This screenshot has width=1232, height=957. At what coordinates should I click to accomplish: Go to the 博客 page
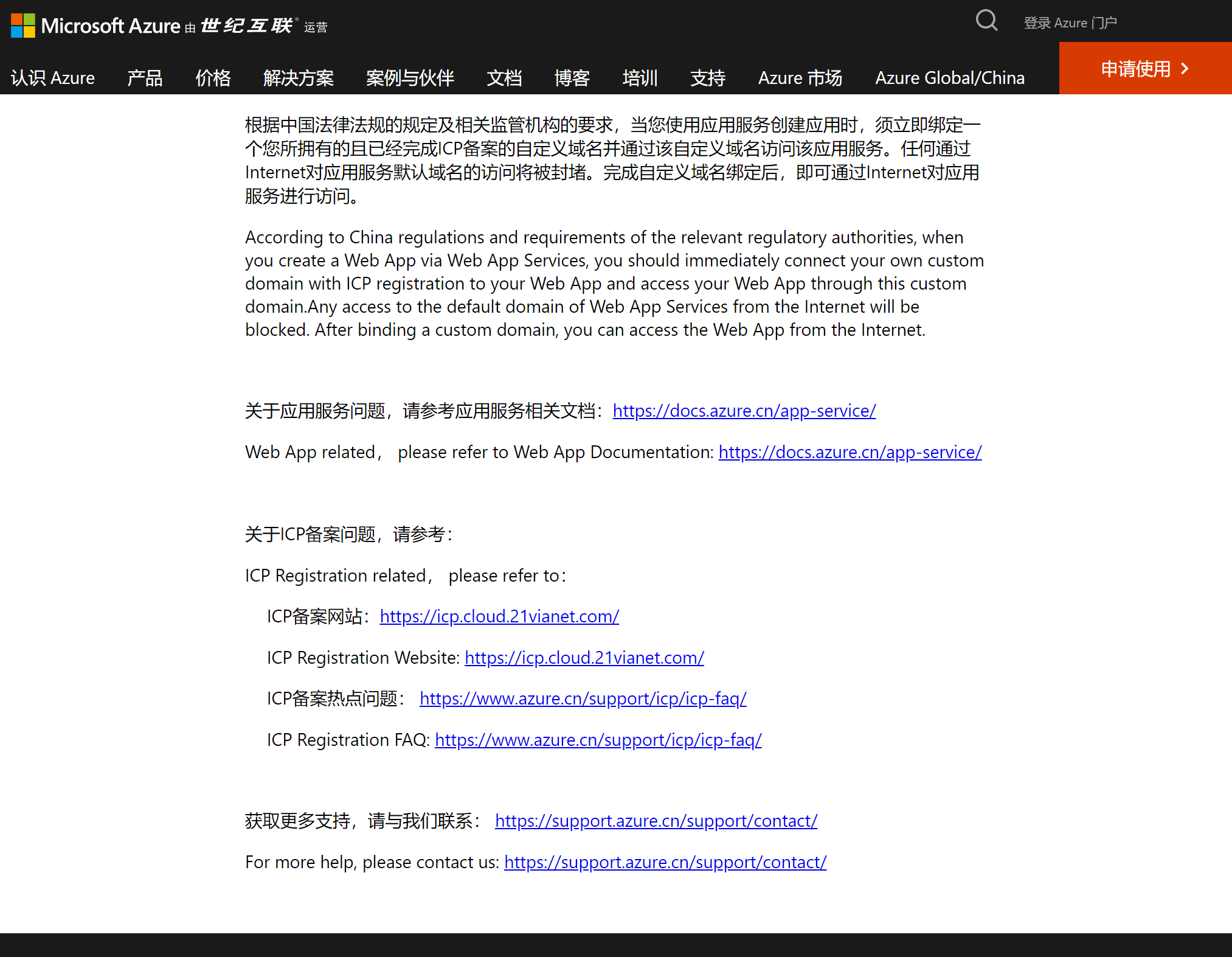click(x=572, y=78)
